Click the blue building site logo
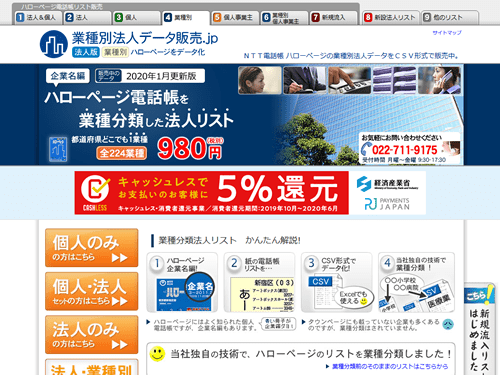 54,44
